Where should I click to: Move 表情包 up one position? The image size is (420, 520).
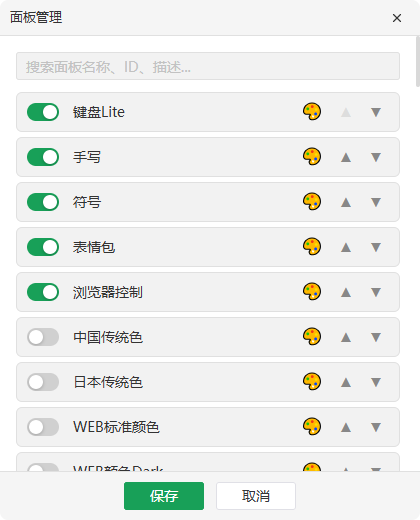346,247
